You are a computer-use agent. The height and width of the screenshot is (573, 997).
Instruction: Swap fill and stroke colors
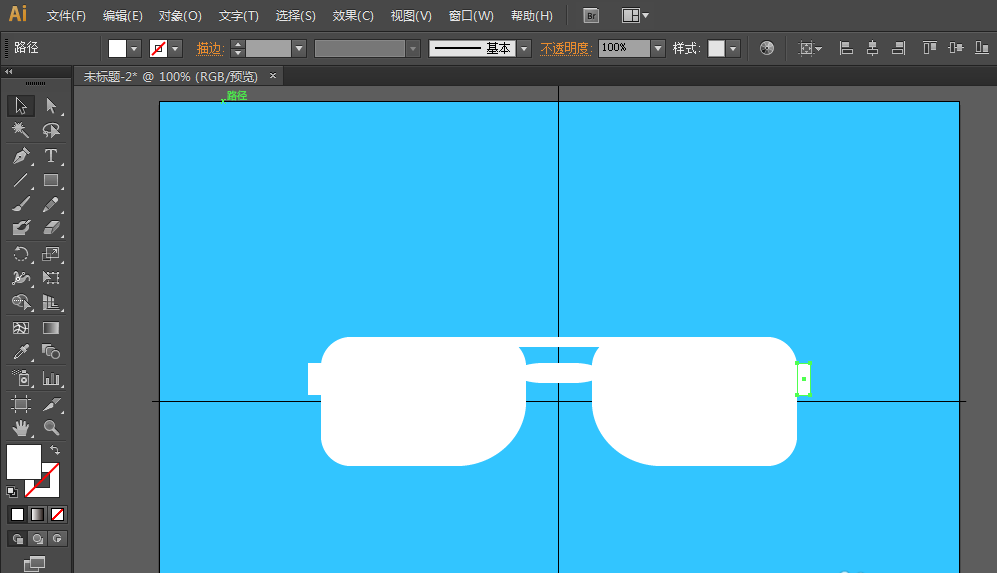pyautogui.click(x=55, y=451)
